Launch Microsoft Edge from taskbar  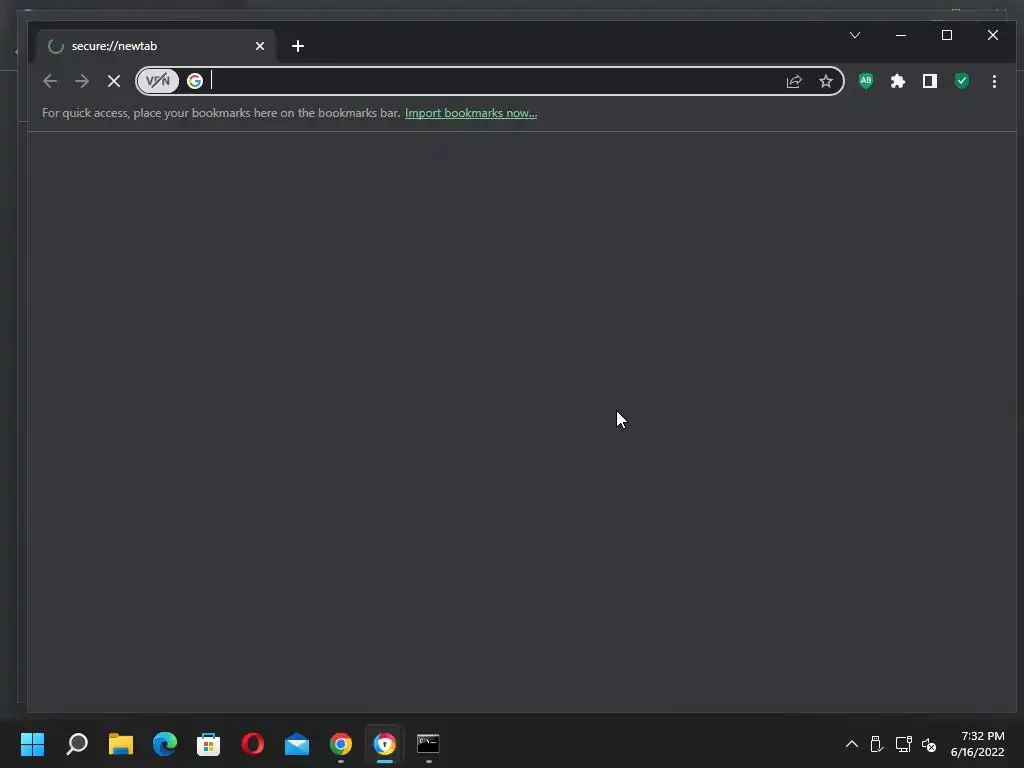click(165, 744)
